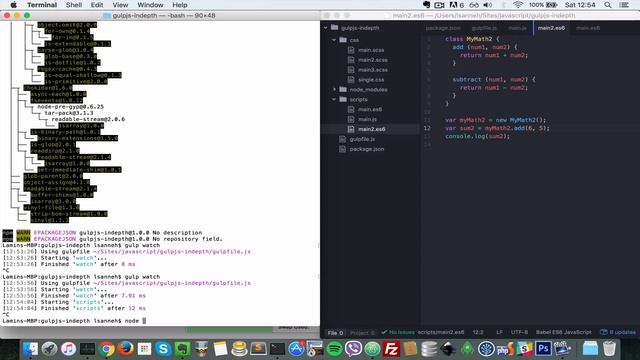This screenshot has width=640, height=360.
Task: Open Launchpad rocket icon in dock
Action: (x=49, y=349)
